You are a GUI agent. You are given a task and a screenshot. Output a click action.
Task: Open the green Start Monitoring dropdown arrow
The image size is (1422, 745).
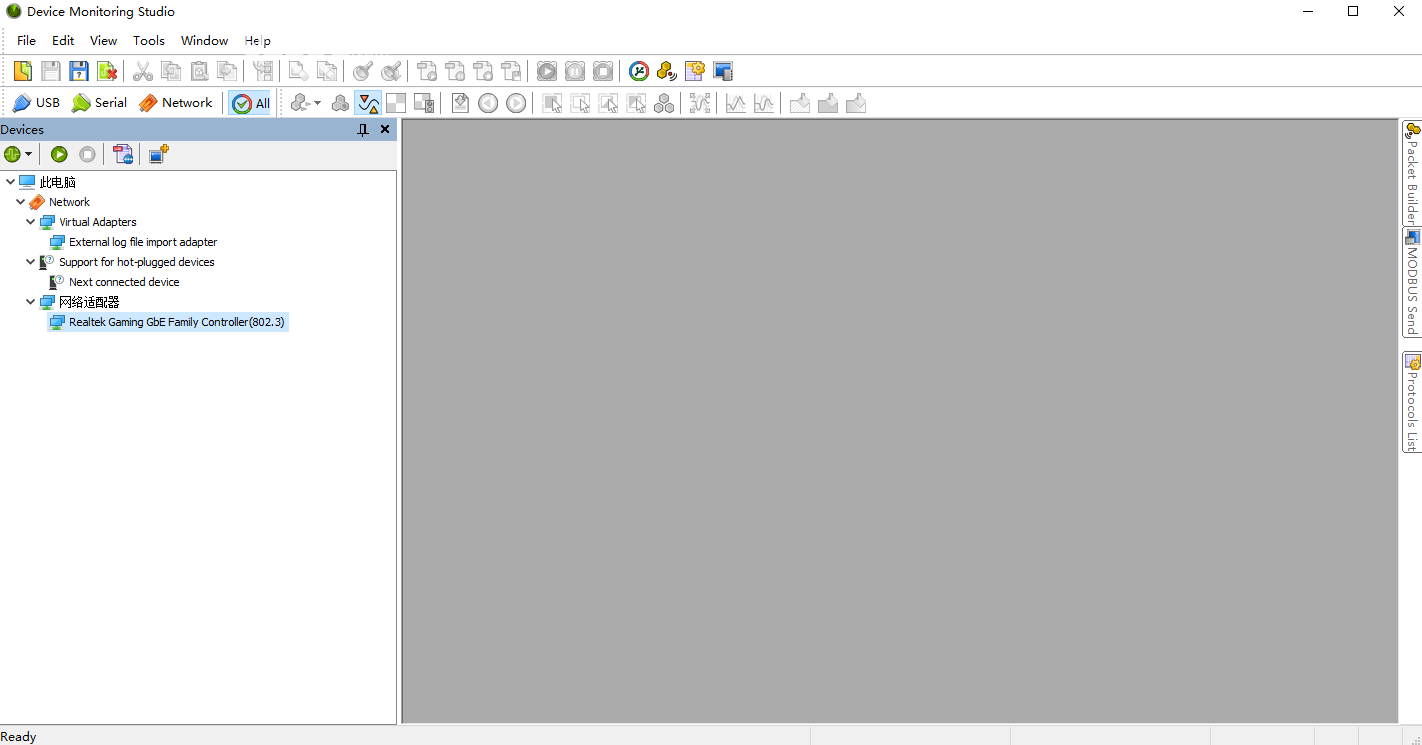(28, 154)
